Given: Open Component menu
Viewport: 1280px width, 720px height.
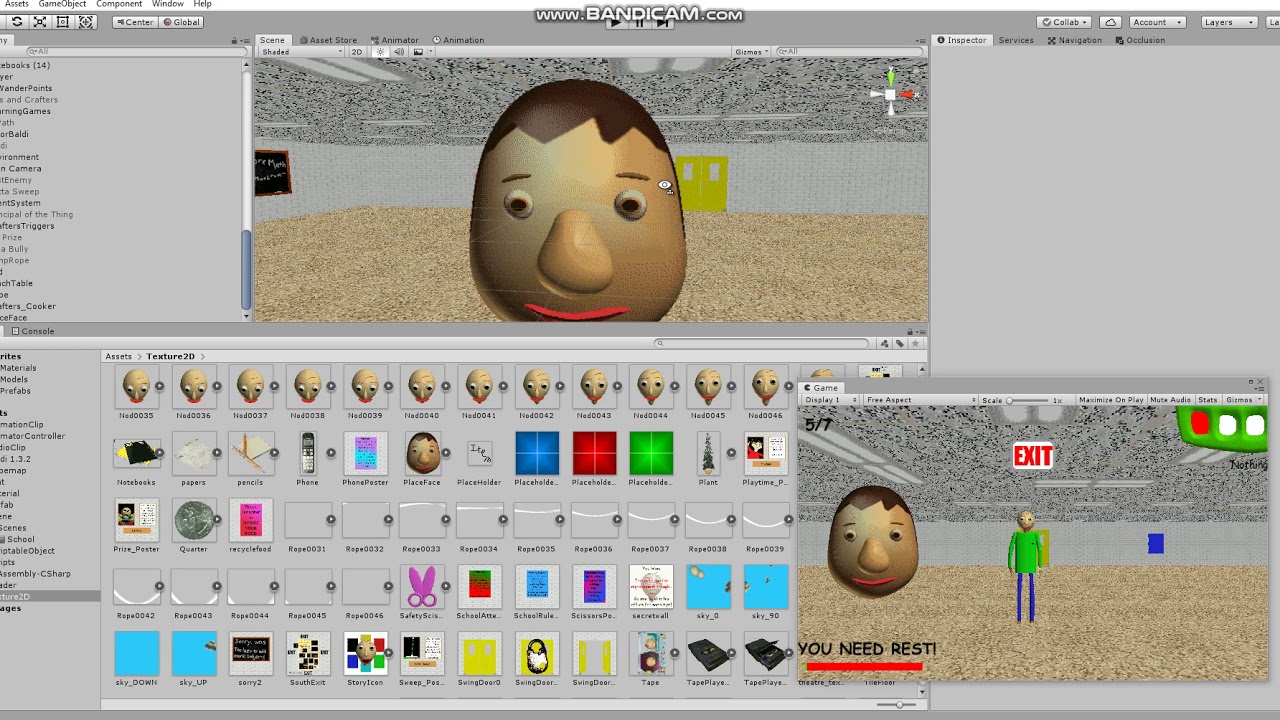Looking at the screenshot, I should [119, 4].
